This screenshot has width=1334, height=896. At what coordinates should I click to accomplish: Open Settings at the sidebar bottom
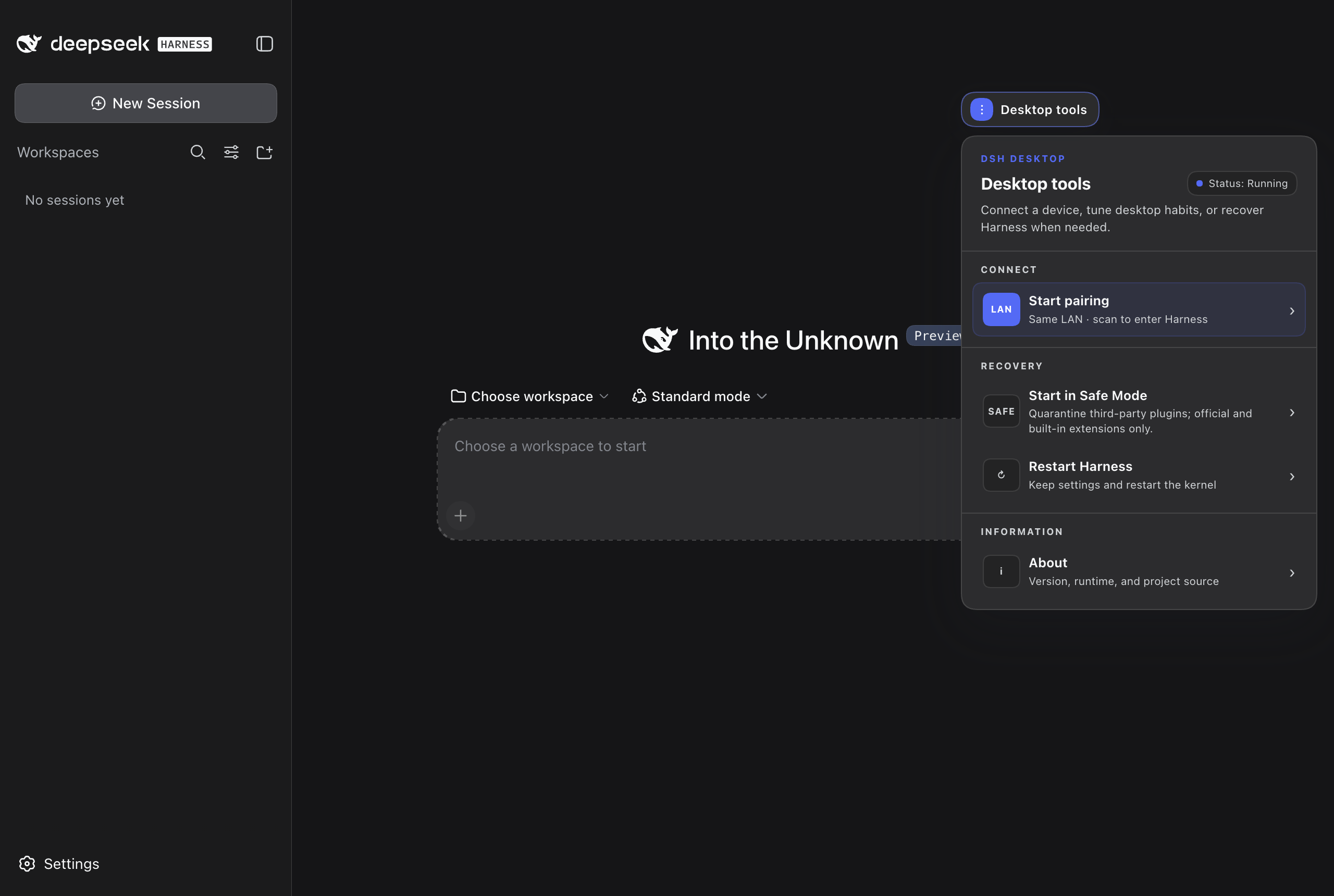point(59,863)
